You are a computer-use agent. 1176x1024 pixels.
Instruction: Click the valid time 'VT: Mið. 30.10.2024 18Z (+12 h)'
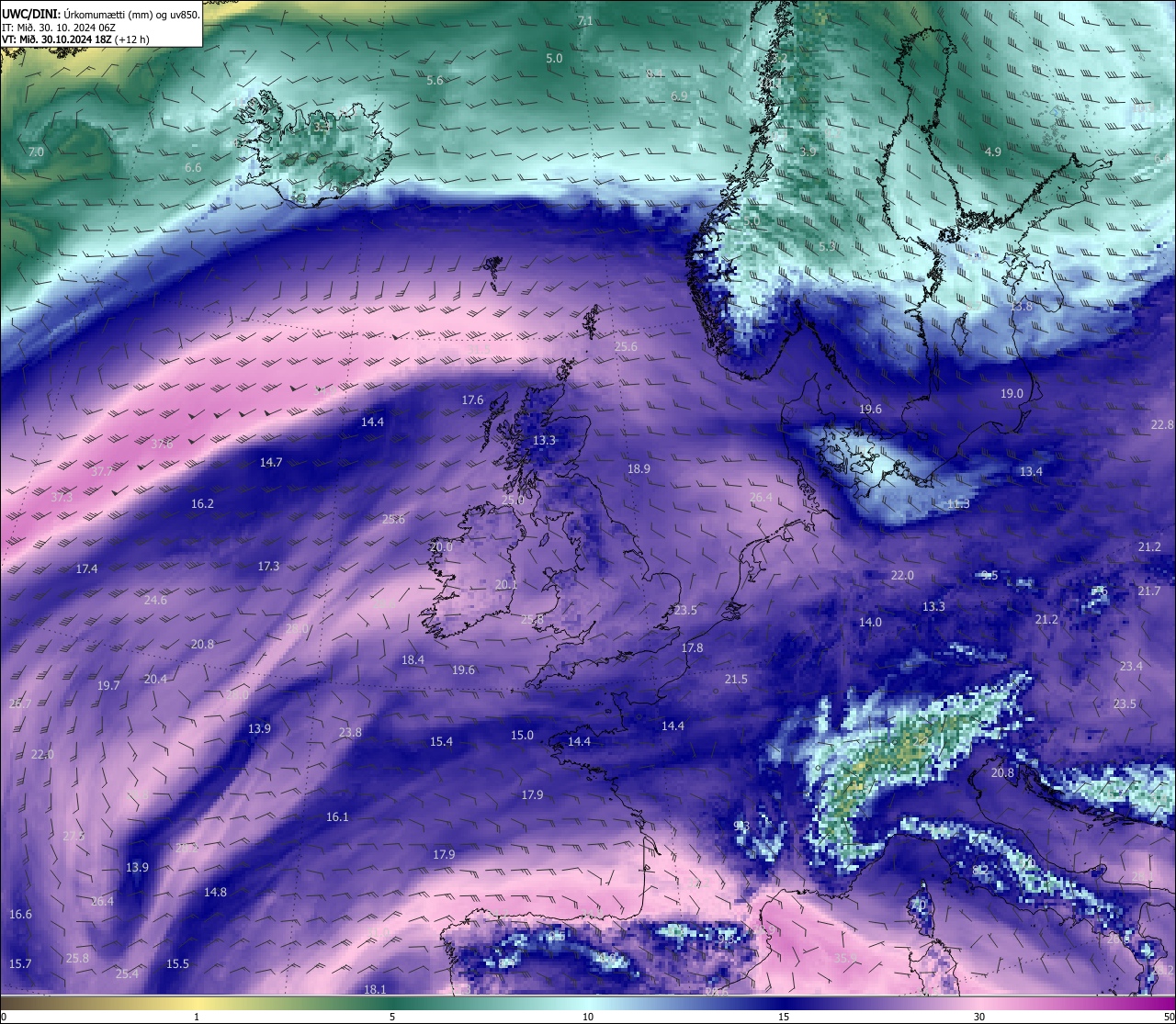(x=75, y=39)
